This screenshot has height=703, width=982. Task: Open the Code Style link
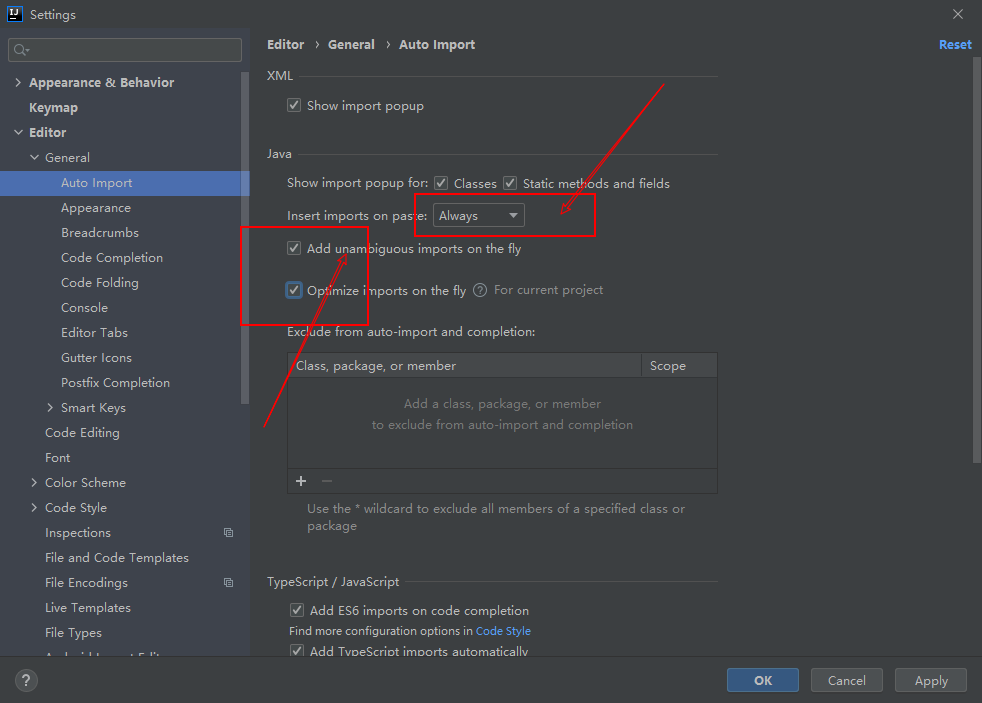point(503,632)
